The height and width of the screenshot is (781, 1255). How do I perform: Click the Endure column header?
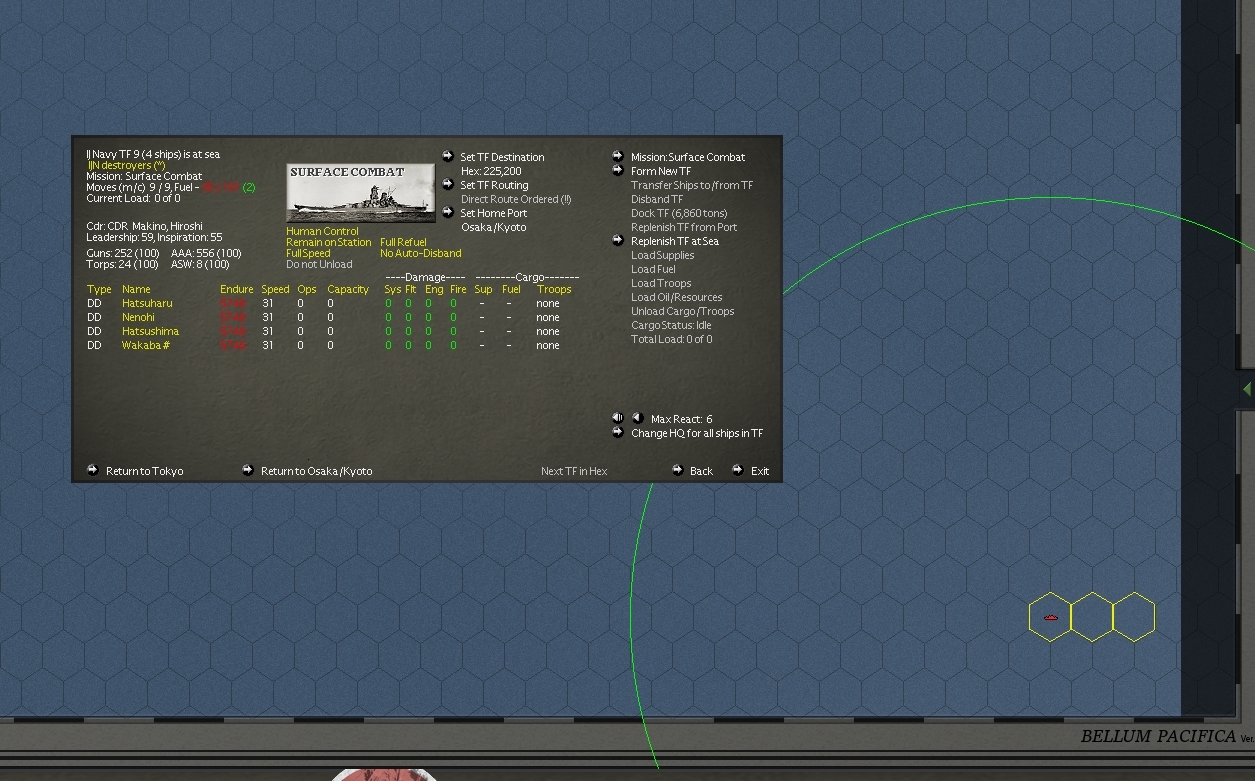coord(237,289)
